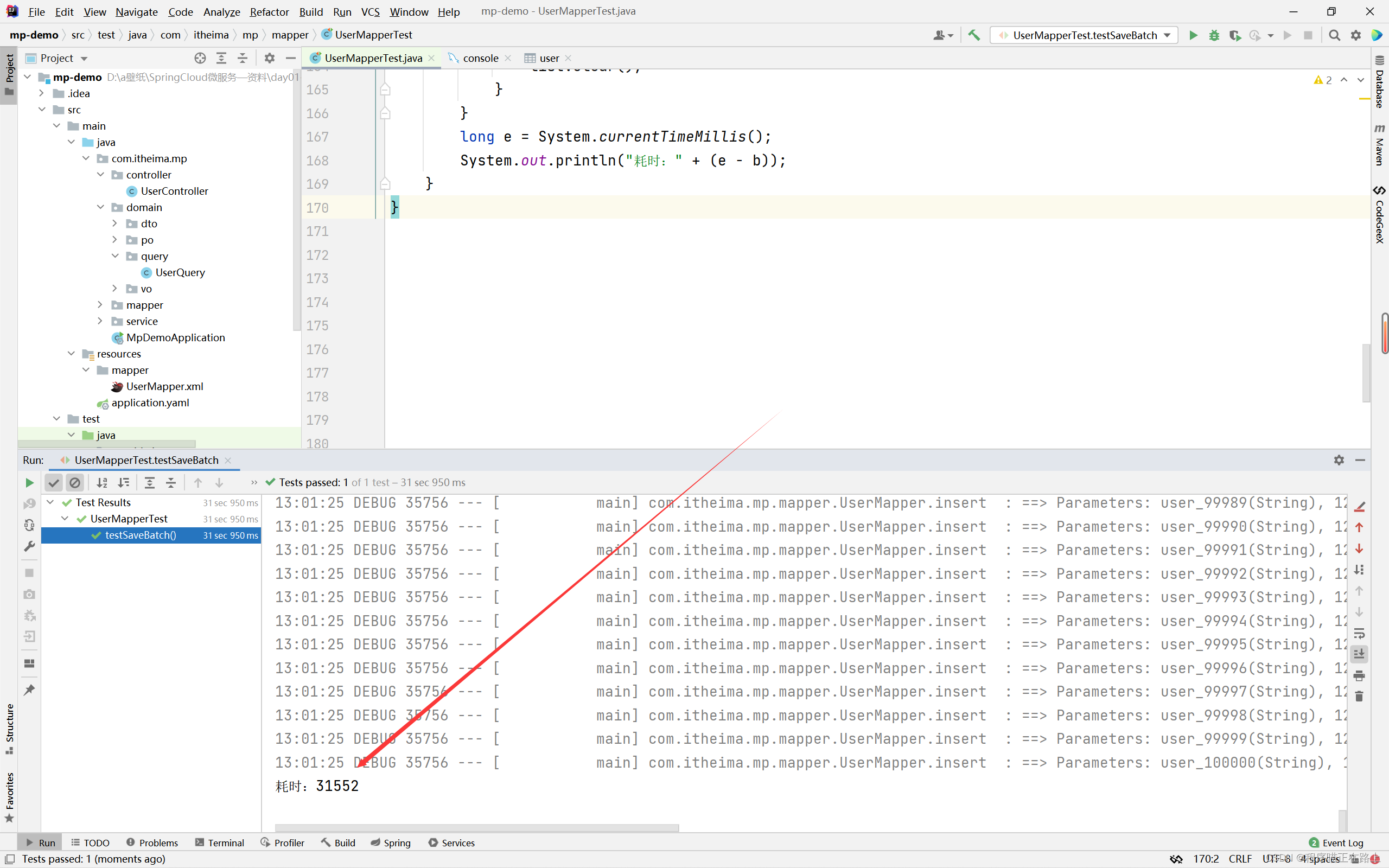Toggle soft-wrap in console output
Image resolution: width=1389 pixels, height=868 pixels.
(1359, 634)
